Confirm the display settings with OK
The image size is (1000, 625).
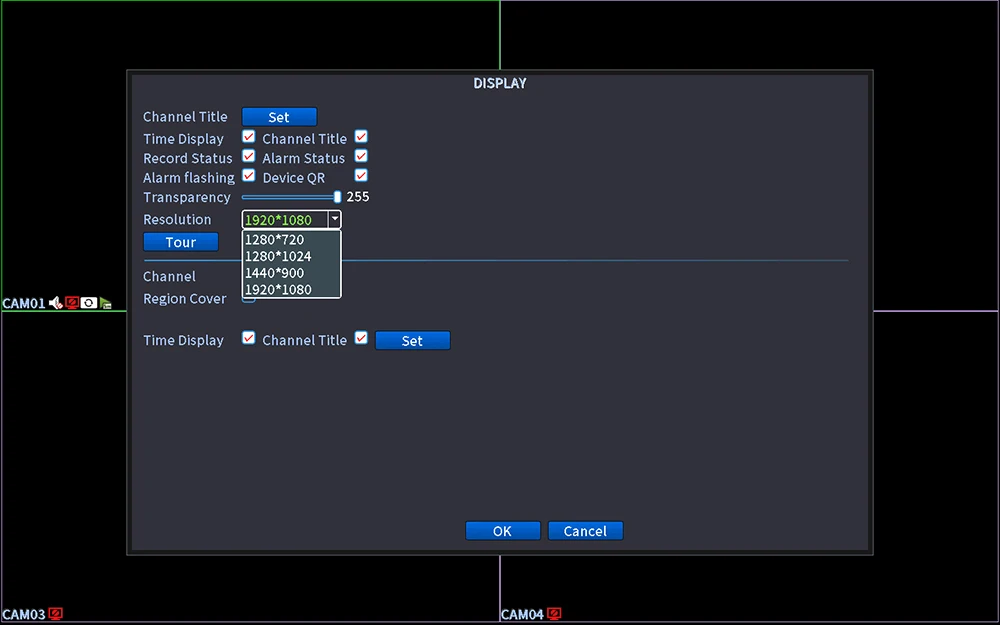[x=503, y=531]
